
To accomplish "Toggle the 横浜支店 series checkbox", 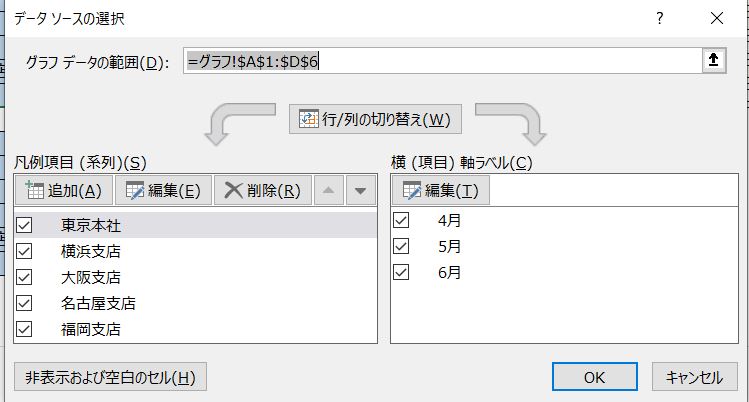I will 25,251.
